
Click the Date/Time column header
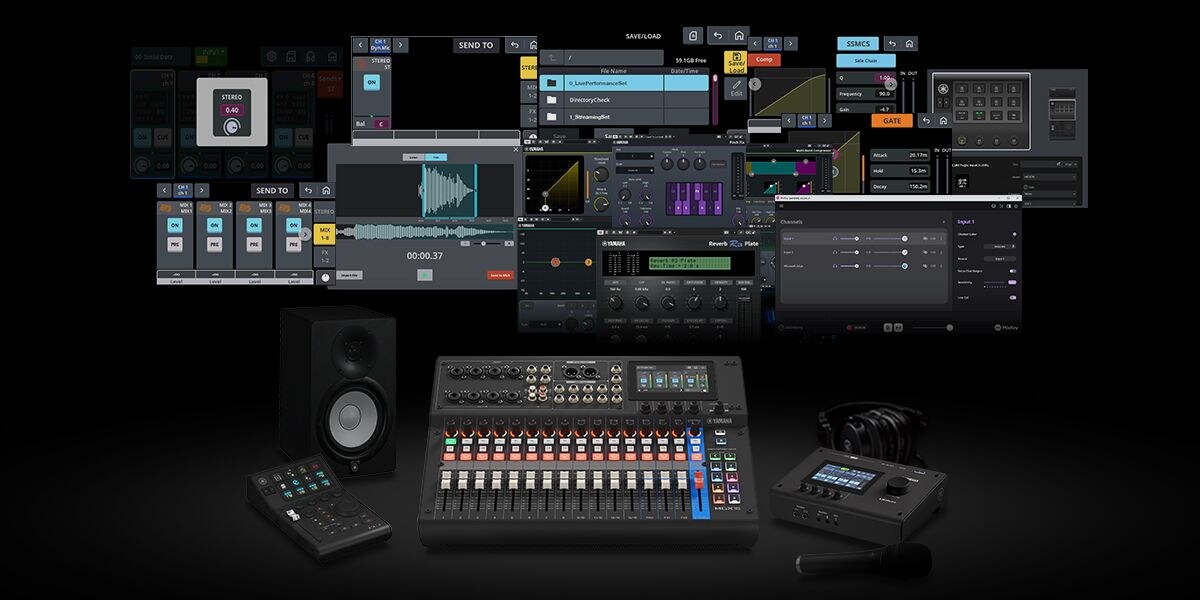(685, 71)
